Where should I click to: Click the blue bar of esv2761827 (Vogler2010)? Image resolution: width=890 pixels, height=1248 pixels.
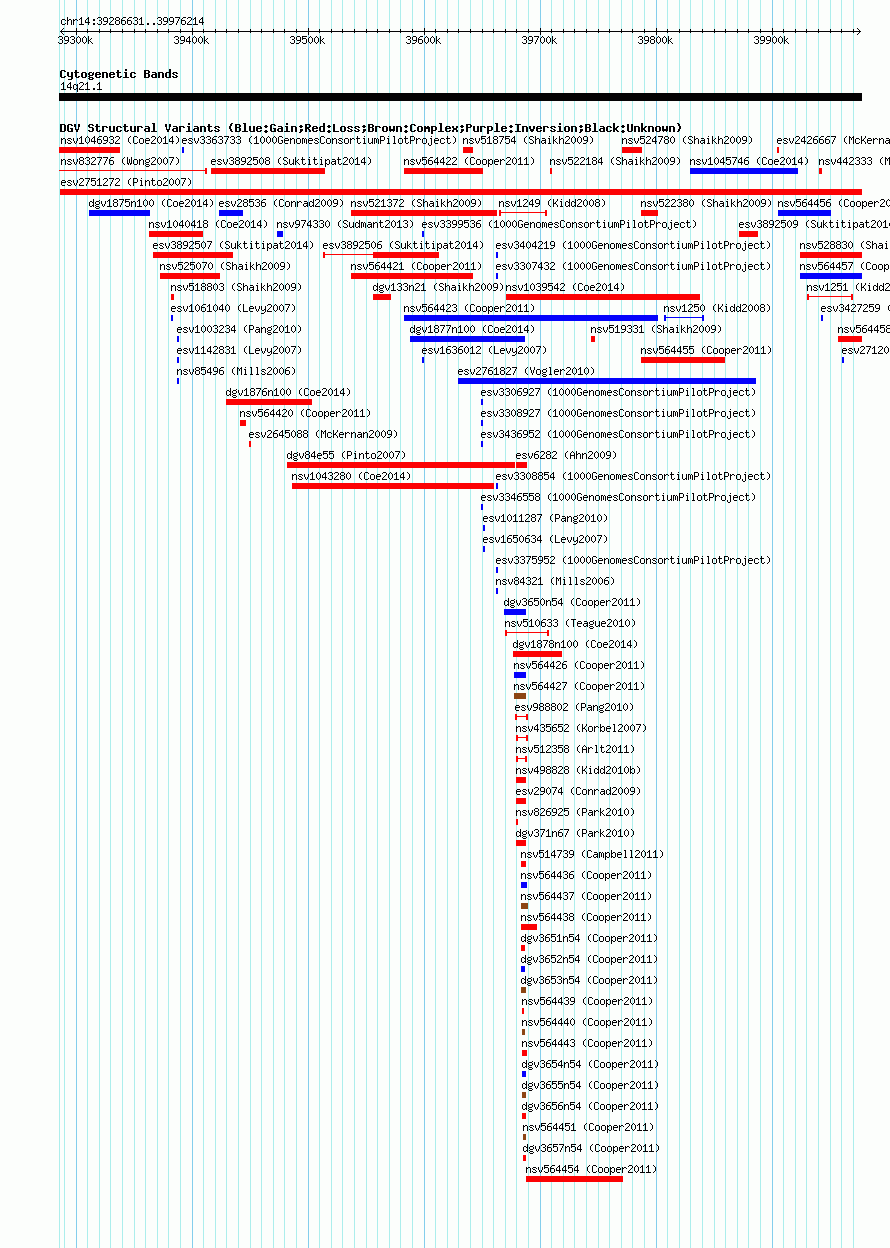[607, 381]
